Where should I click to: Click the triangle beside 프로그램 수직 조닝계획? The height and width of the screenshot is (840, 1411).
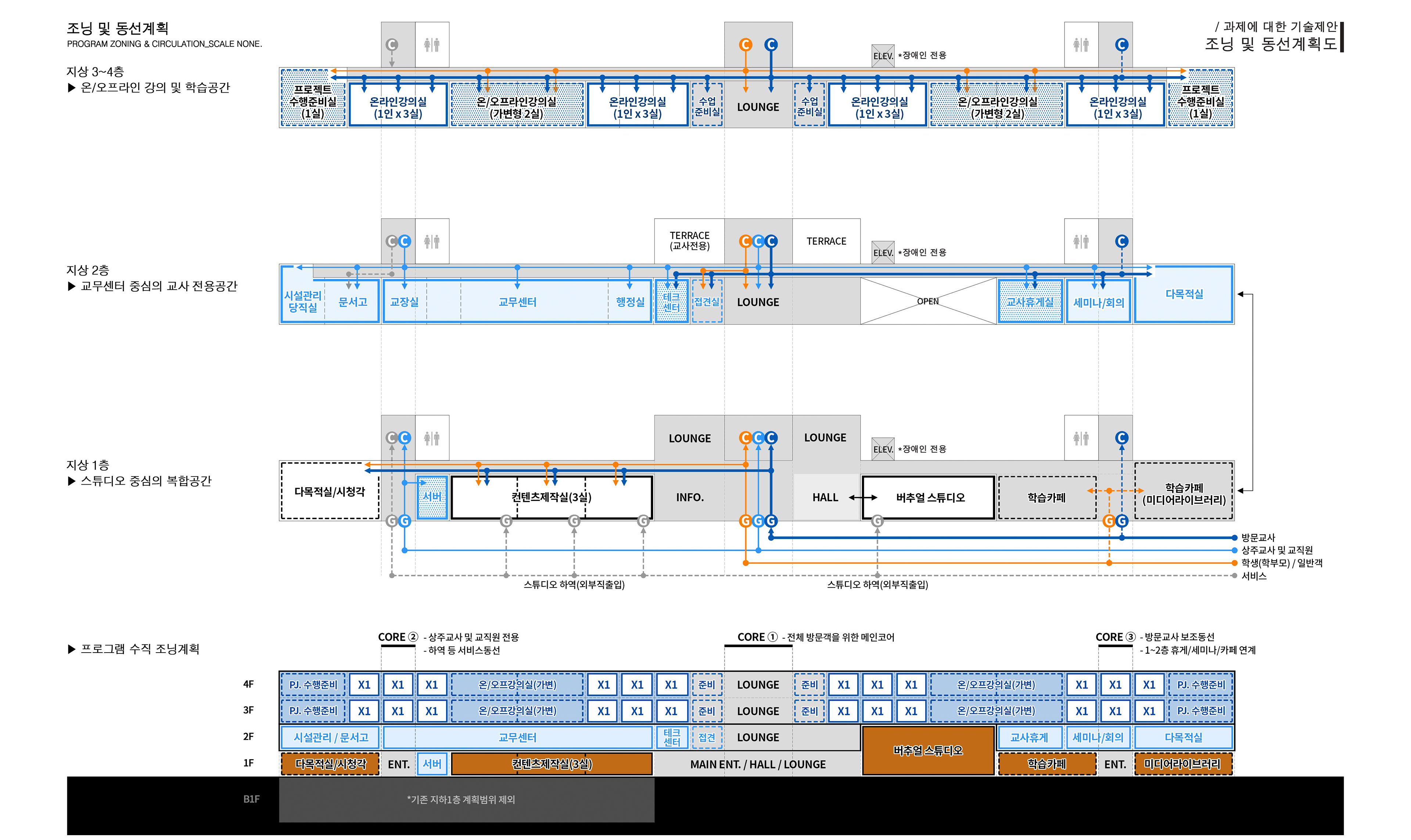[71, 649]
